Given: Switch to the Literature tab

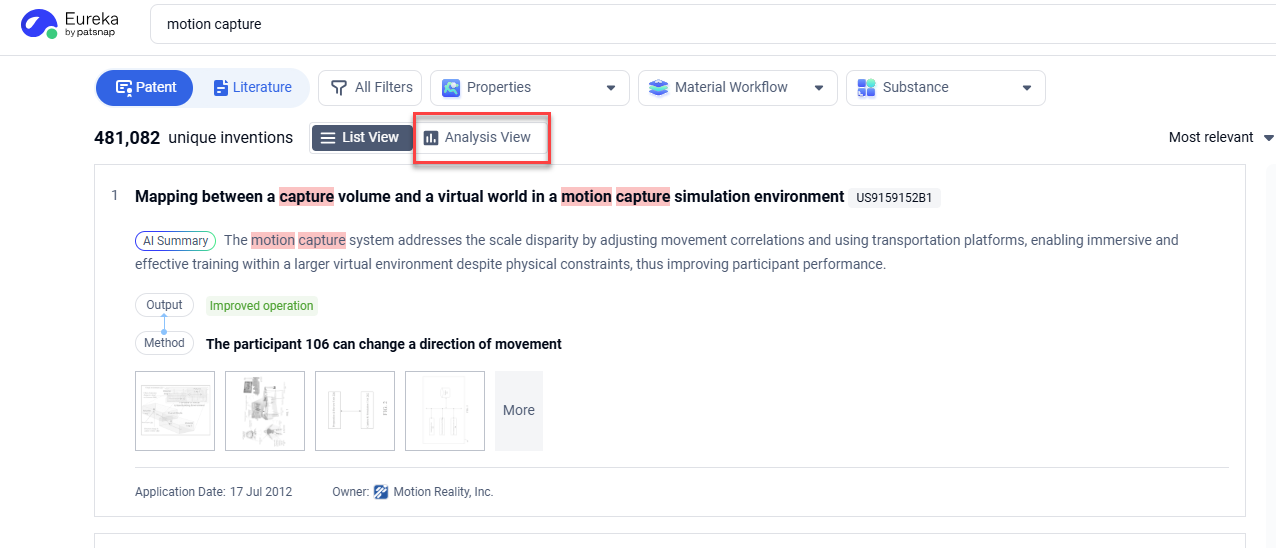Looking at the screenshot, I should (252, 88).
